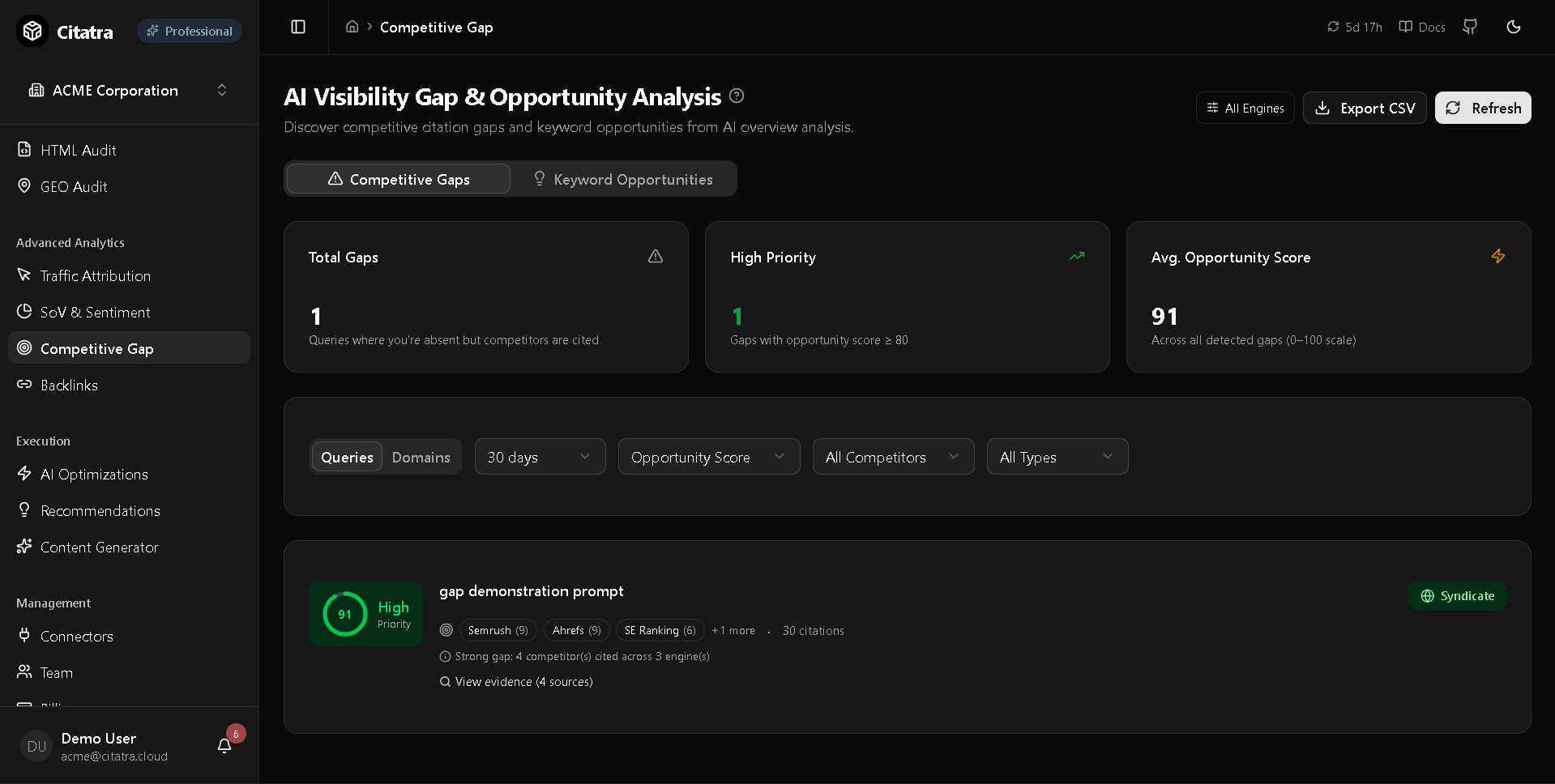Click the High Priority count 1
The image size is (1555, 784).
coord(737,316)
